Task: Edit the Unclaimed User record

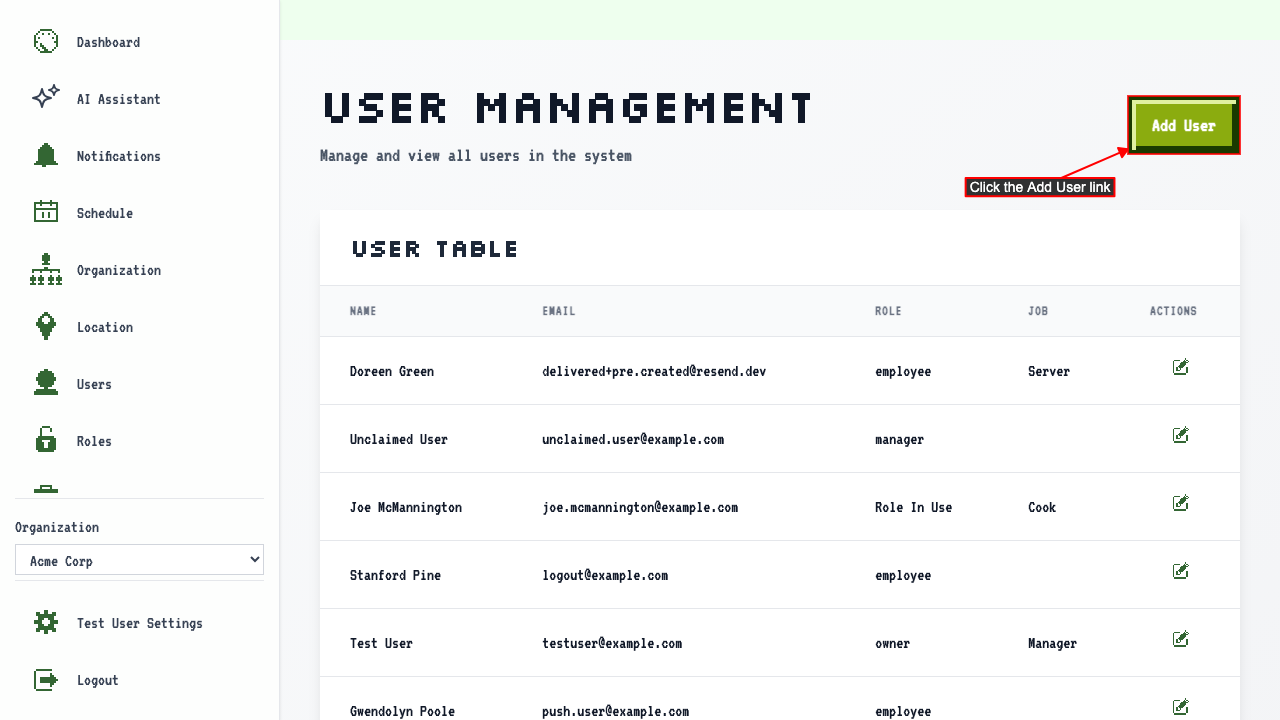Action: point(1181,436)
